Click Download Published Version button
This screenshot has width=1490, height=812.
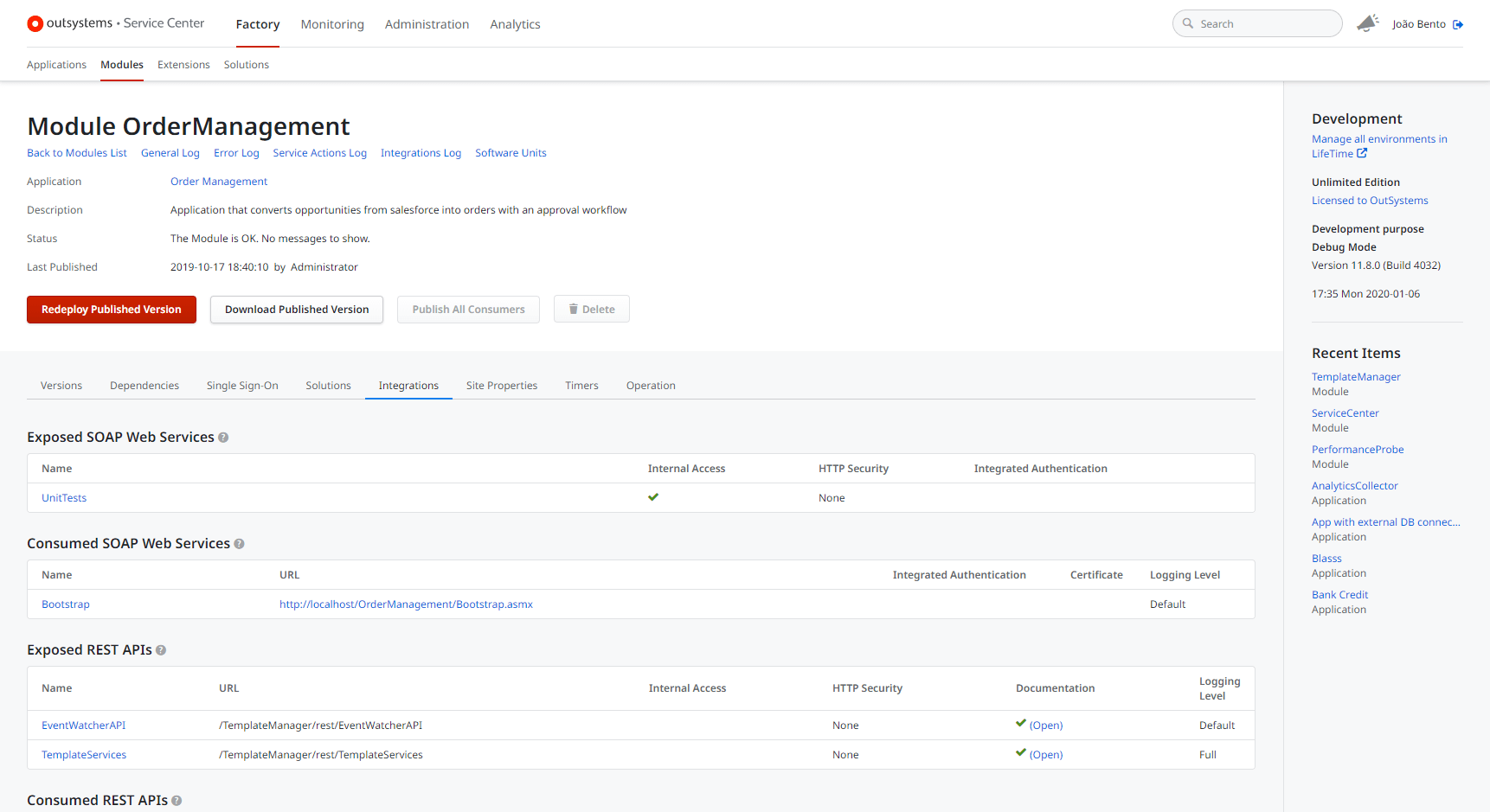click(297, 310)
